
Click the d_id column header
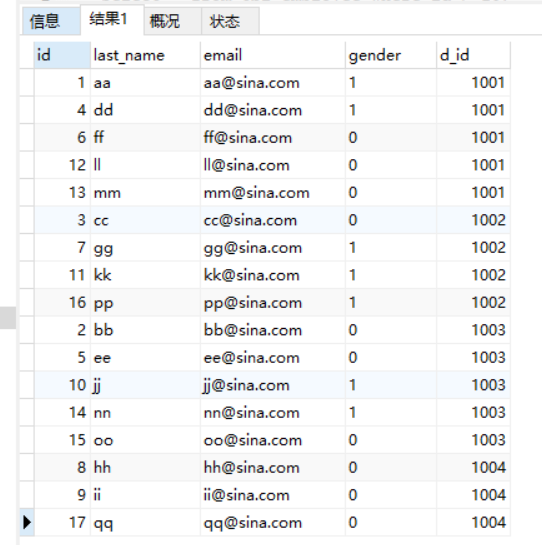pyautogui.click(x=474, y=55)
